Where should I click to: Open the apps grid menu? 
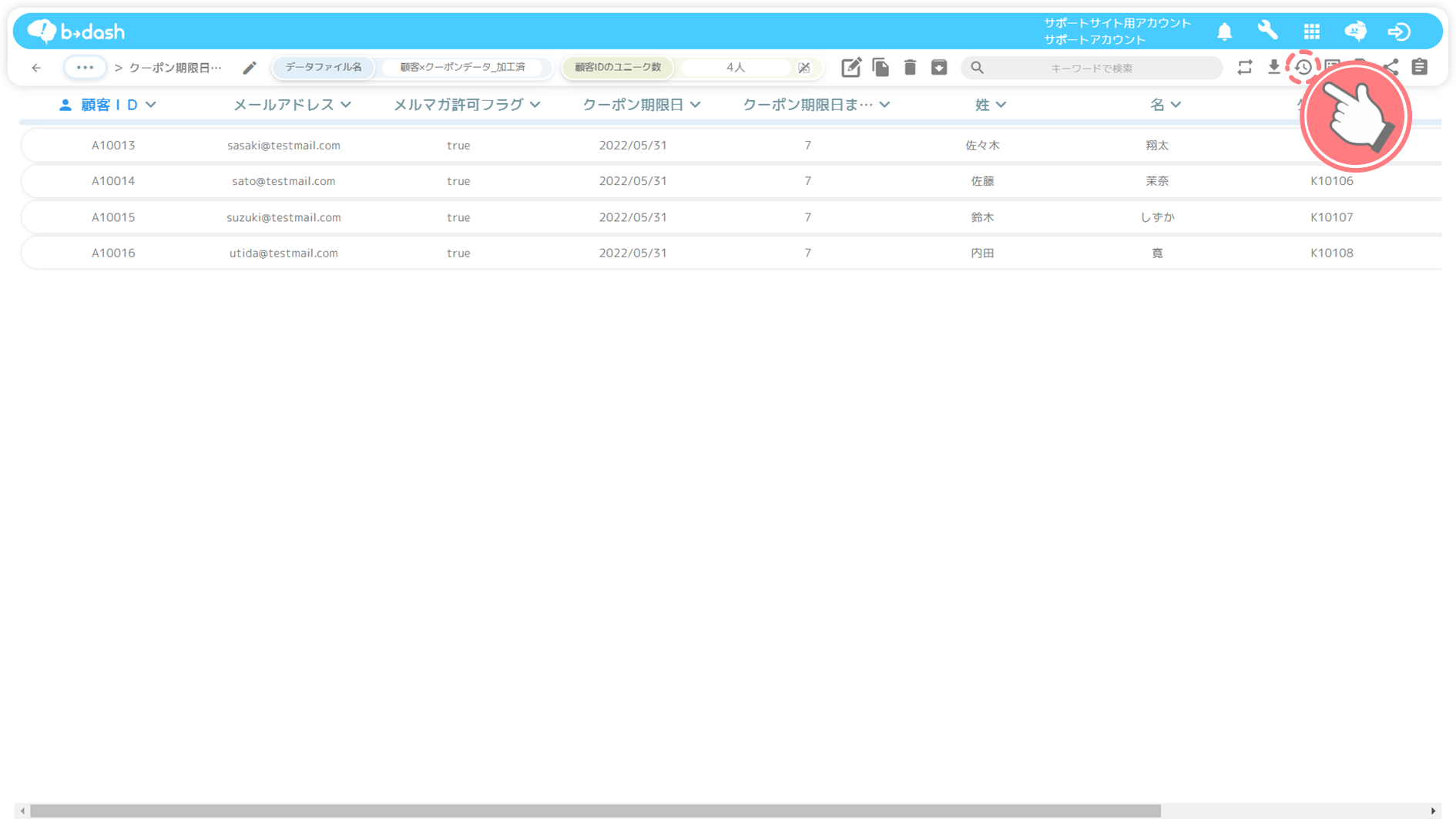tap(1311, 32)
